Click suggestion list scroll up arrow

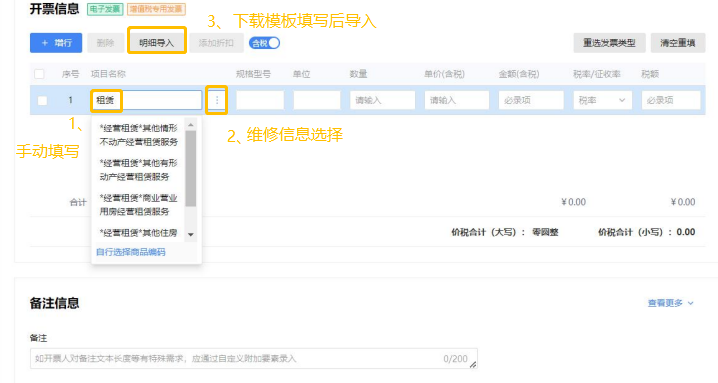tap(191, 125)
